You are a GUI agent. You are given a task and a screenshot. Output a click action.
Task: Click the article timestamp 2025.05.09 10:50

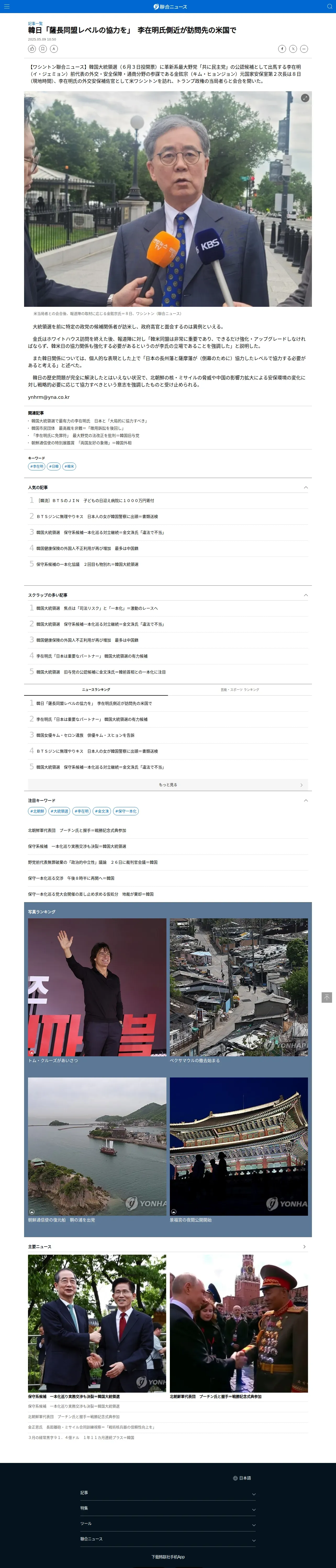click(42, 39)
